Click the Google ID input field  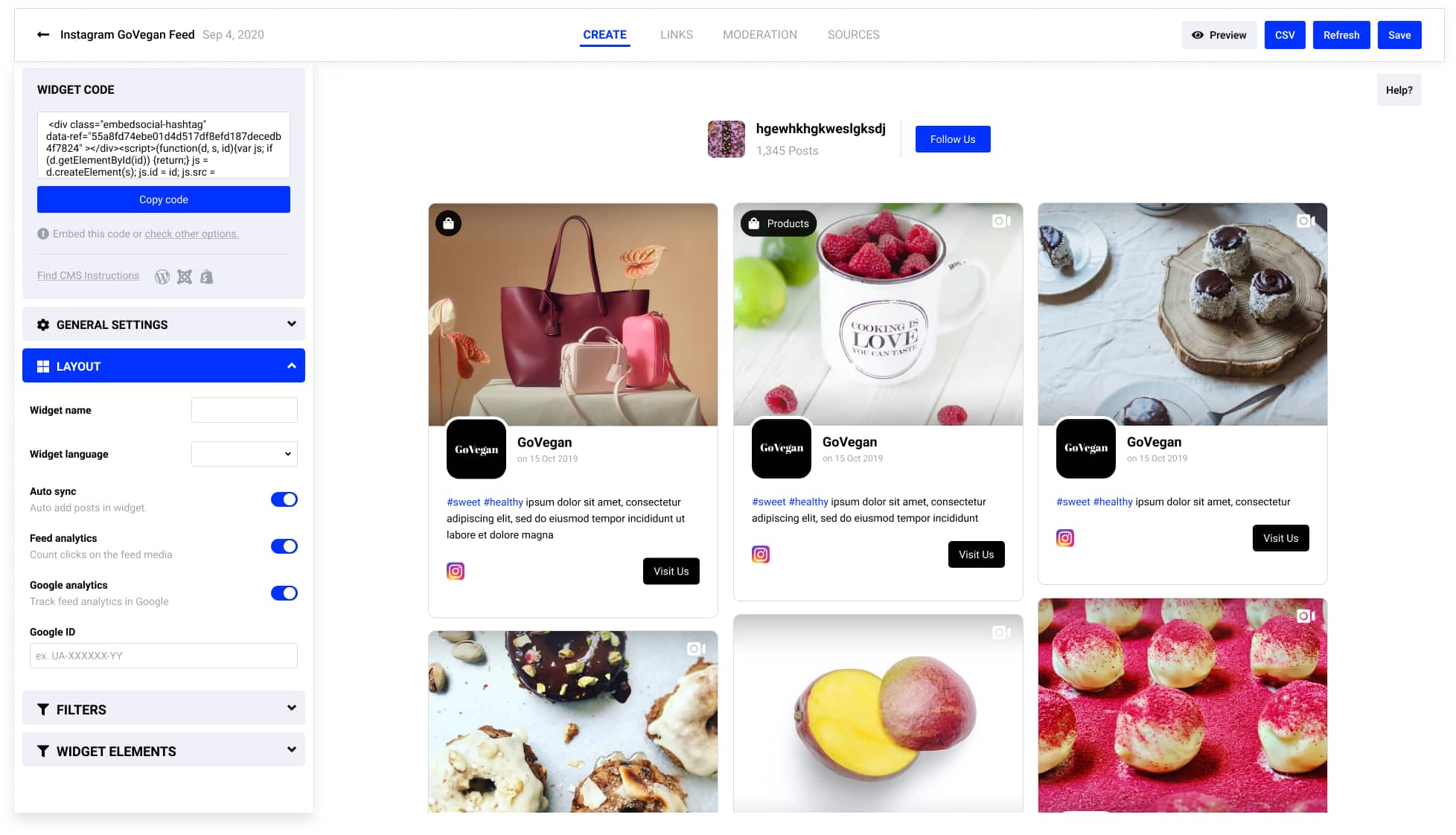click(x=163, y=656)
